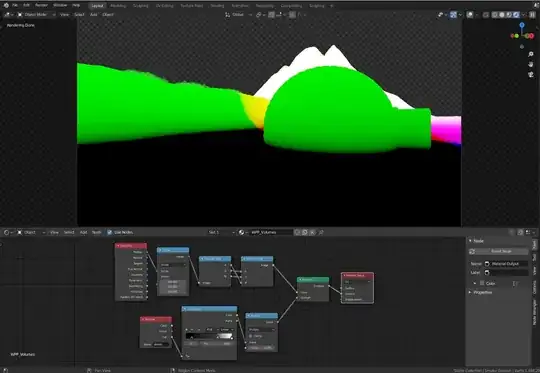Screen dimensions: 540x373
Task: Open the node editor Object shader type dropdown
Action: tap(32, 232)
